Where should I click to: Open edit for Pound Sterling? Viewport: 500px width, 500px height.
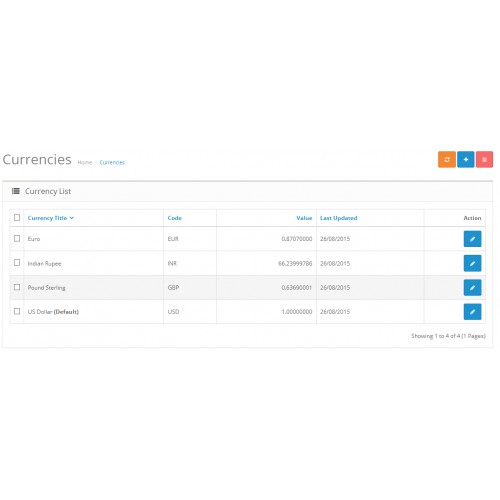click(472, 287)
